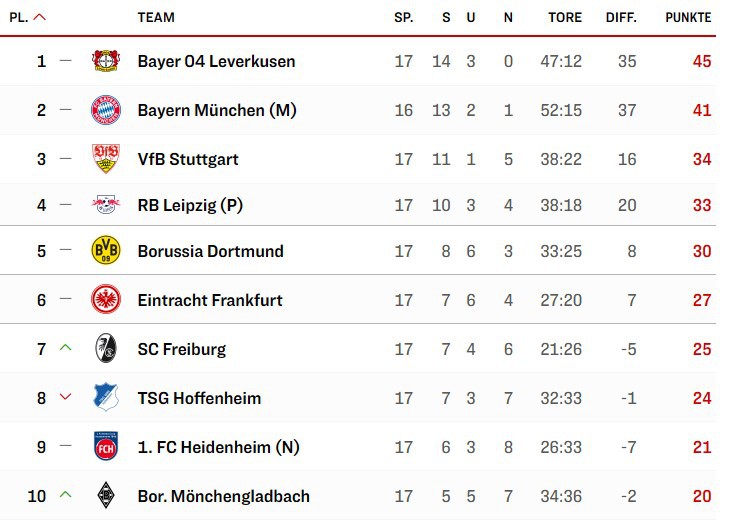Click the VfB Stuttgart crest icon

(105, 159)
